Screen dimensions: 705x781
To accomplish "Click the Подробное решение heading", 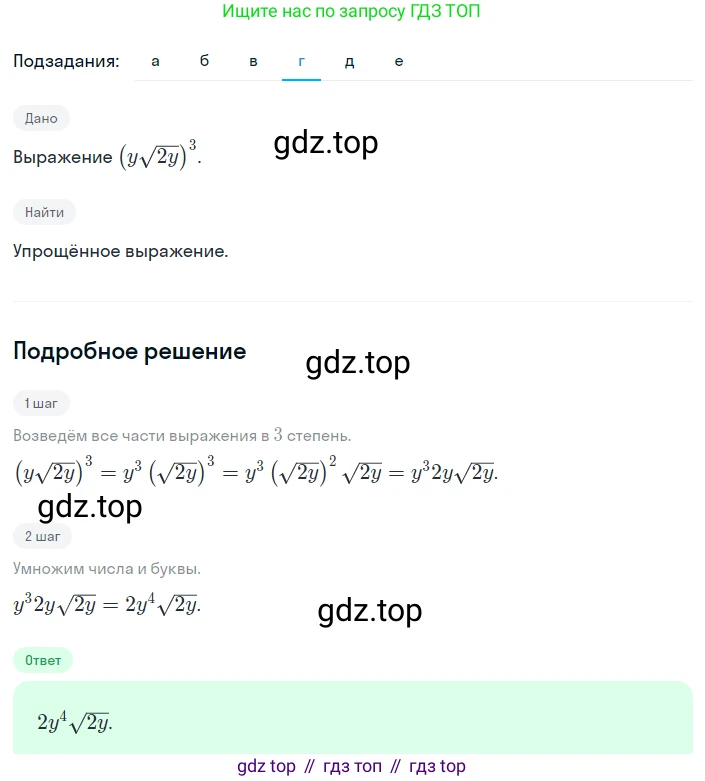I will (x=130, y=352).
